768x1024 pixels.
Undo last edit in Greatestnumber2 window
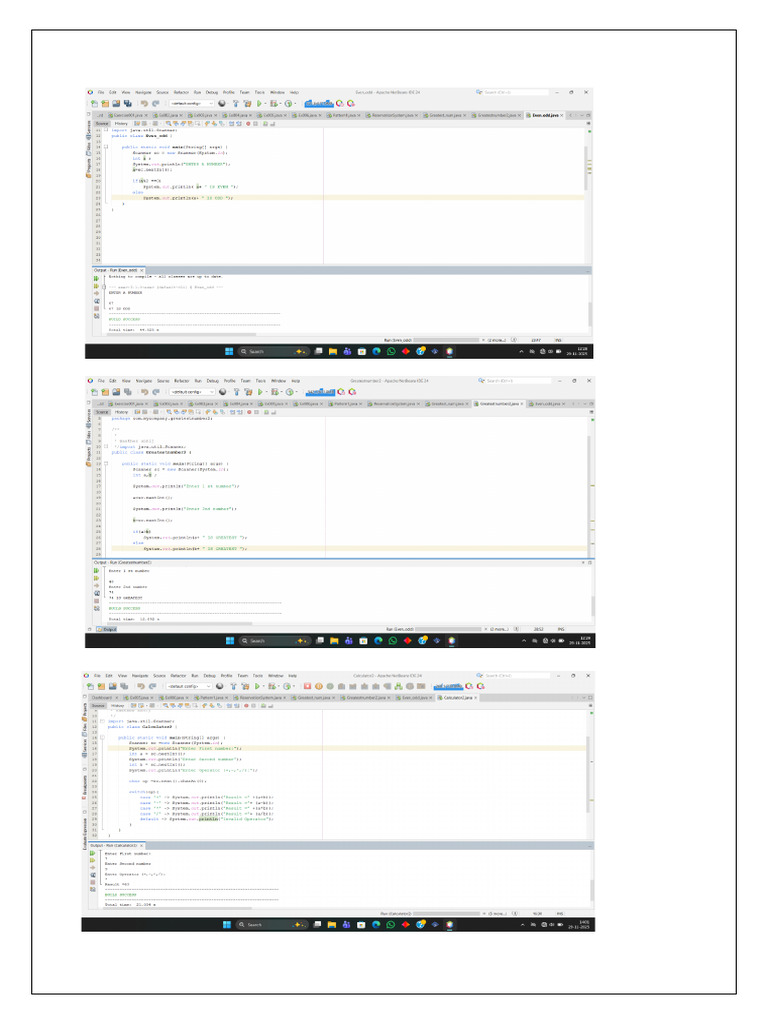coord(144,392)
